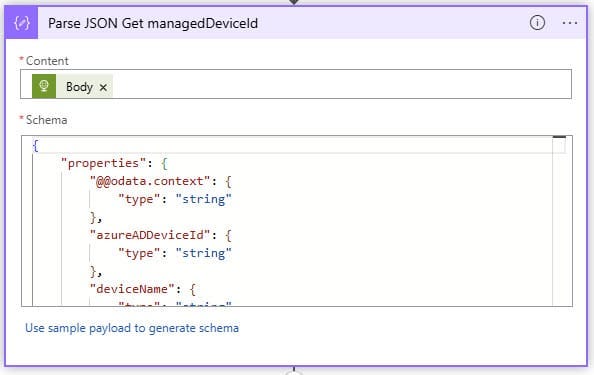
Task: Click the schema editor scrollbar thumb
Action: click(x=559, y=137)
